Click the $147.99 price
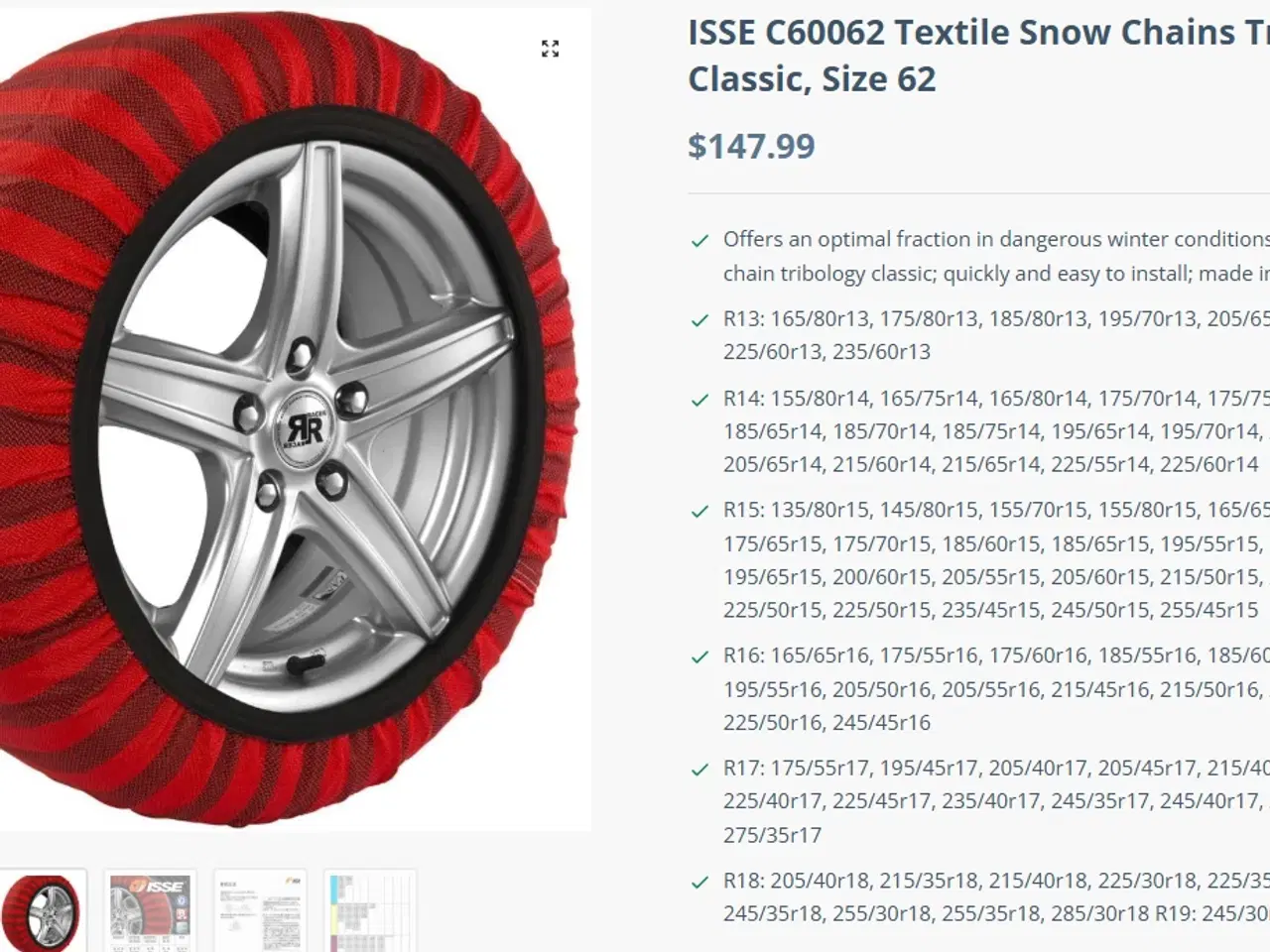 751,146
